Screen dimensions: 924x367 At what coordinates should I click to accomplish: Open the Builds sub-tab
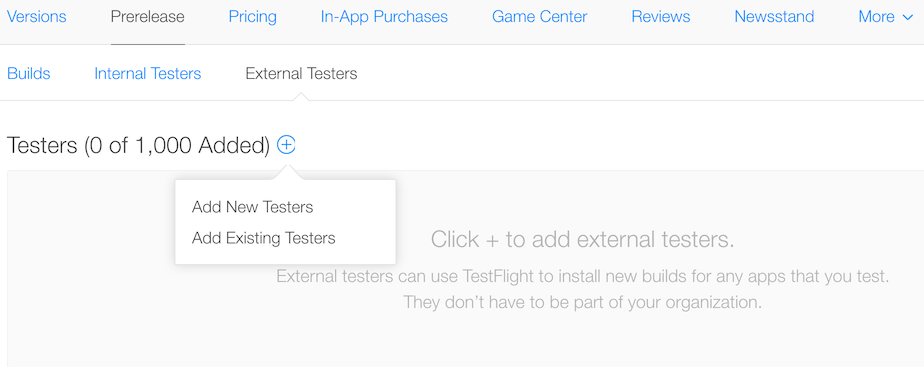pos(28,74)
